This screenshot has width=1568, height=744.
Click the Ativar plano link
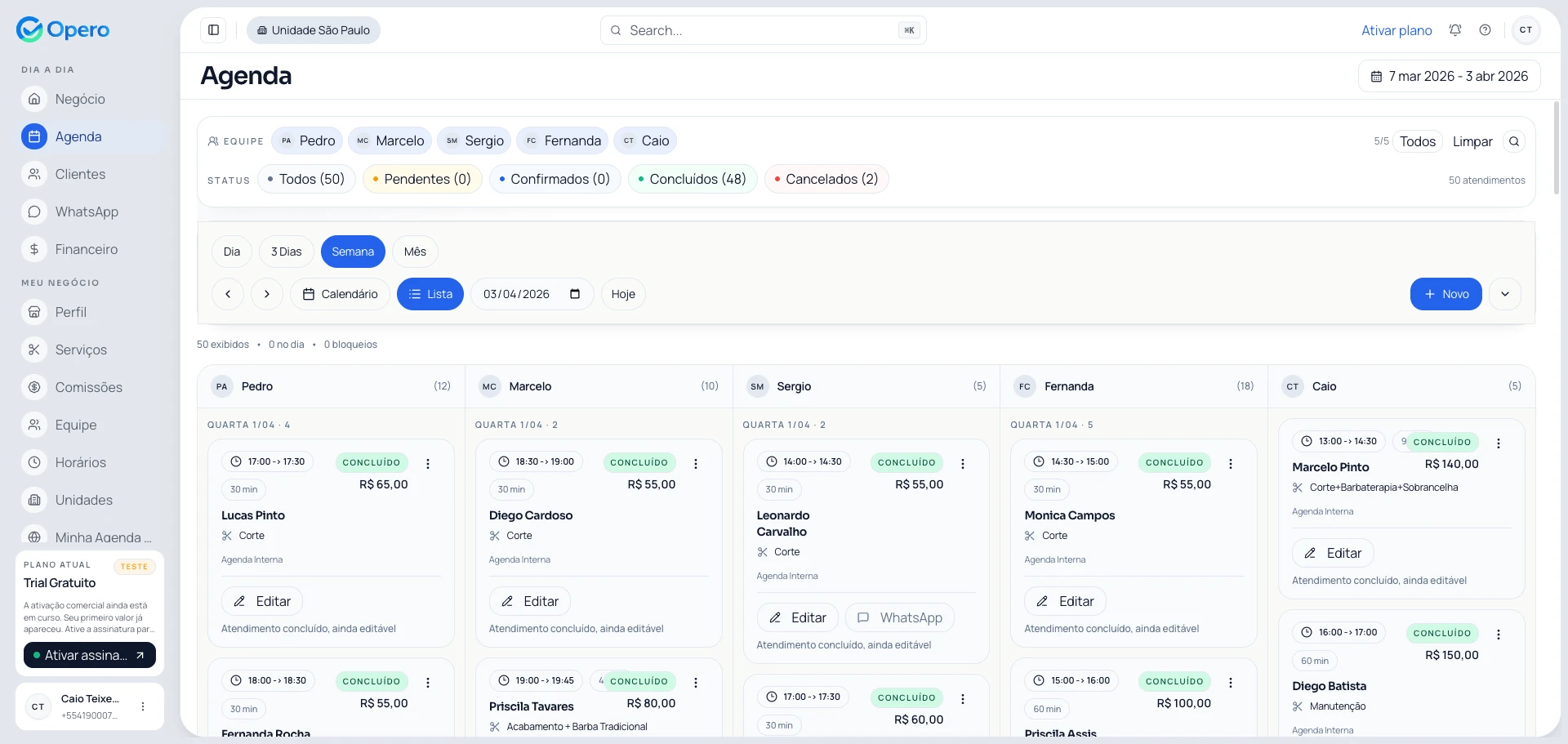pyautogui.click(x=1396, y=30)
